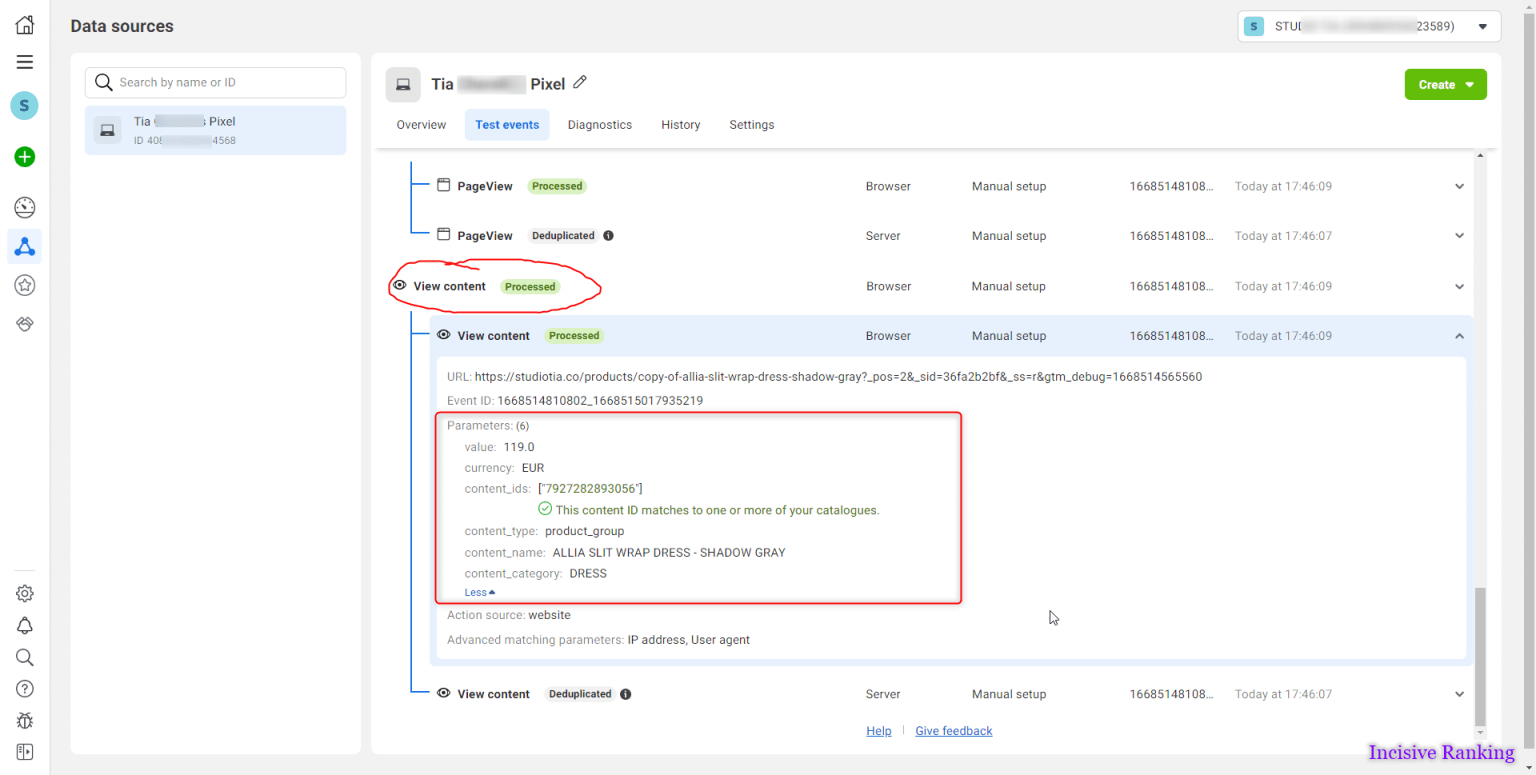Select the Data sources triangle icon
The image size is (1536, 775).
25,246
